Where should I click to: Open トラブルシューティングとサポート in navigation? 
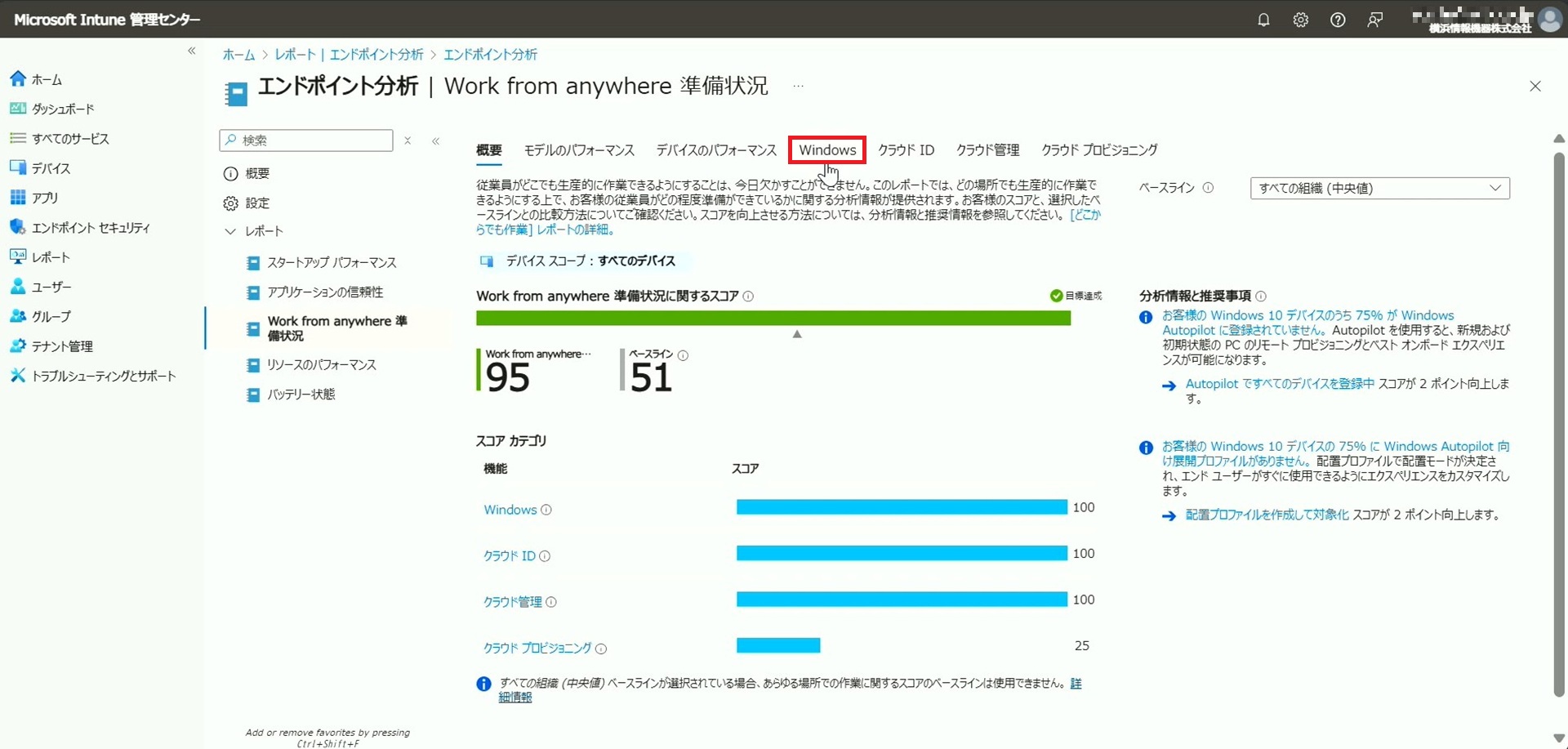tap(102, 376)
